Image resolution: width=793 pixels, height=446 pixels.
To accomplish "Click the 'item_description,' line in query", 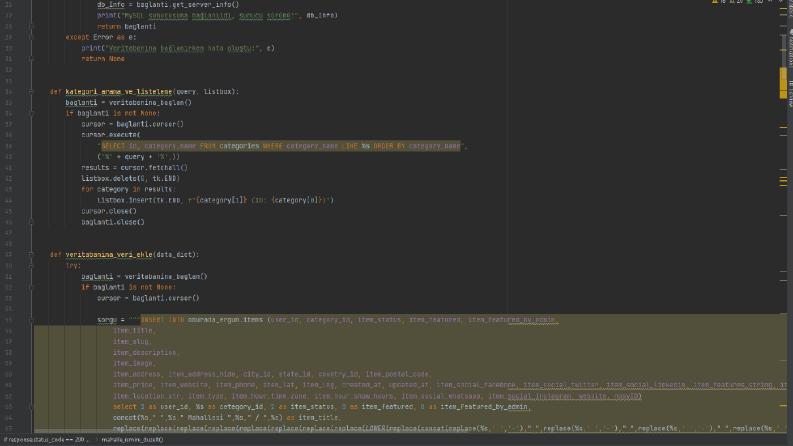I will coord(146,352).
